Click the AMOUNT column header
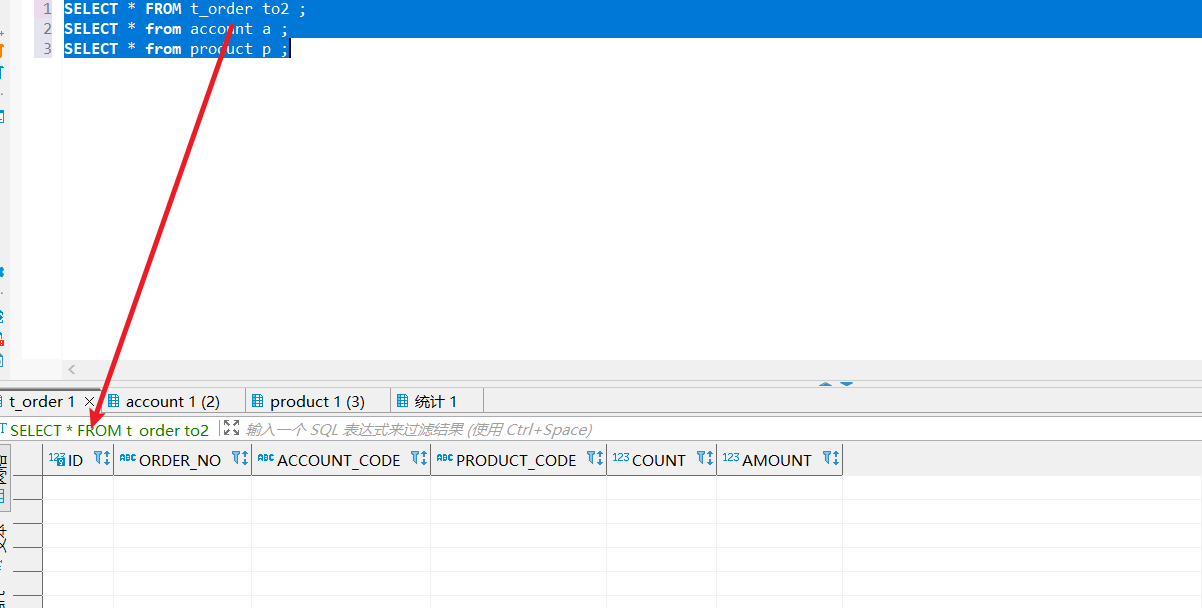The height and width of the screenshot is (608, 1202). pyautogui.click(x=776, y=460)
